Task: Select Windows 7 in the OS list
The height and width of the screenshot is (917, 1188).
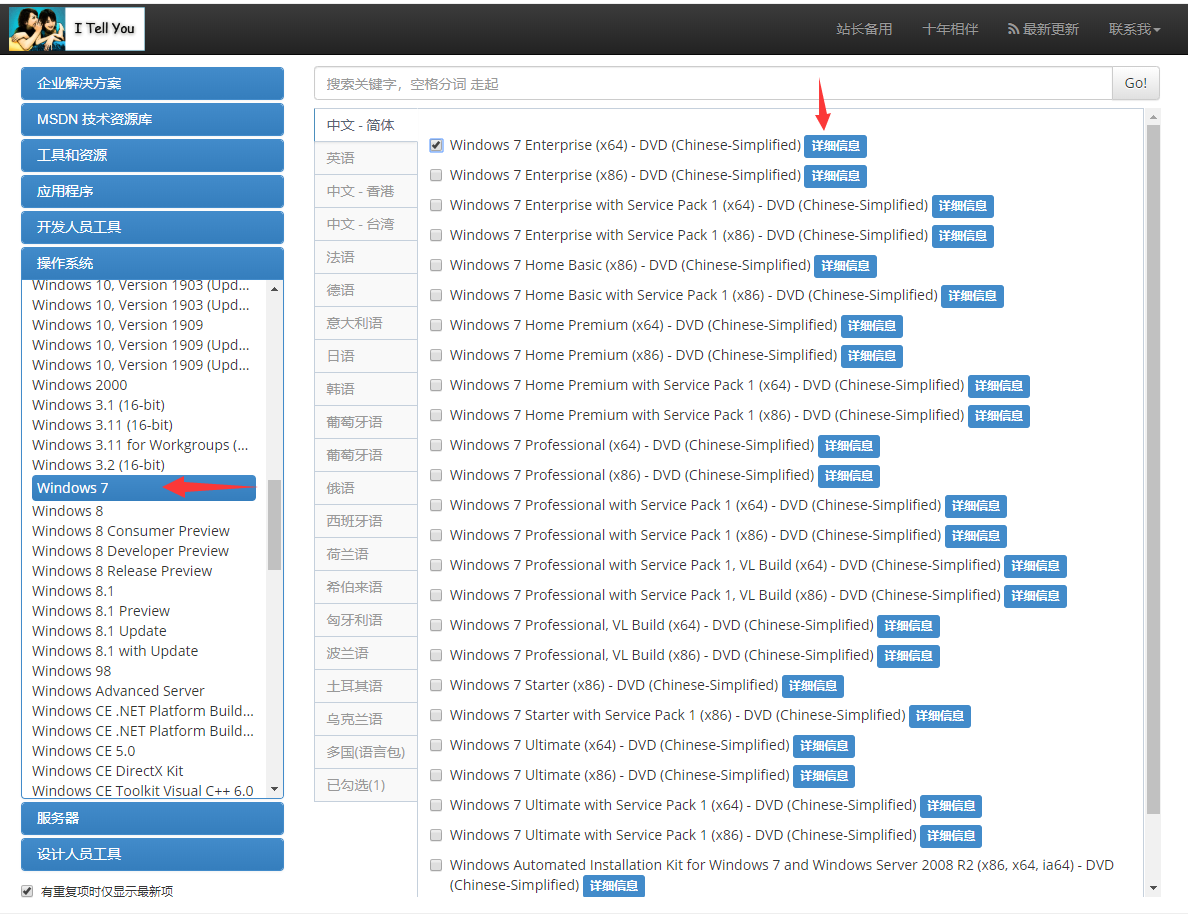Action: point(144,488)
